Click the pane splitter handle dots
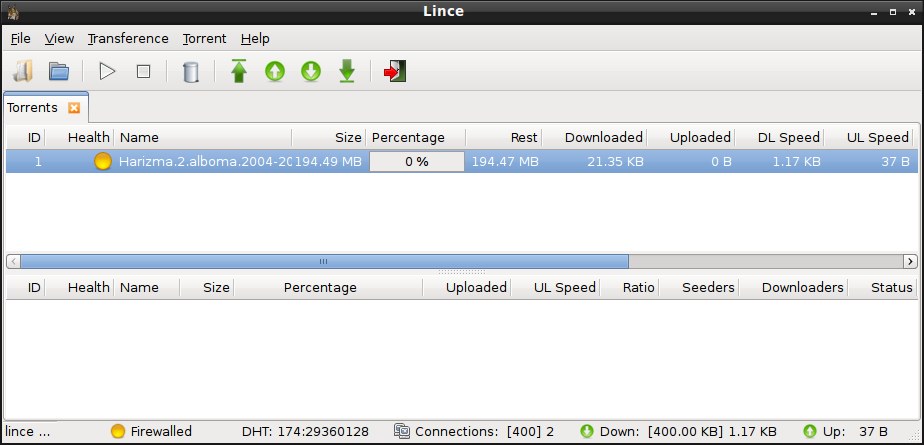 462,272
